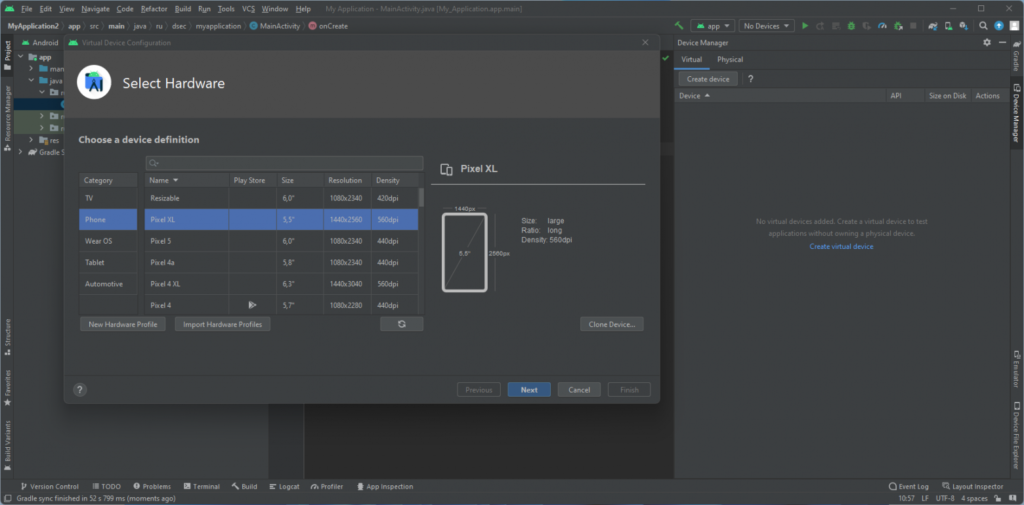Open the Favorites tool window

coord(7,387)
